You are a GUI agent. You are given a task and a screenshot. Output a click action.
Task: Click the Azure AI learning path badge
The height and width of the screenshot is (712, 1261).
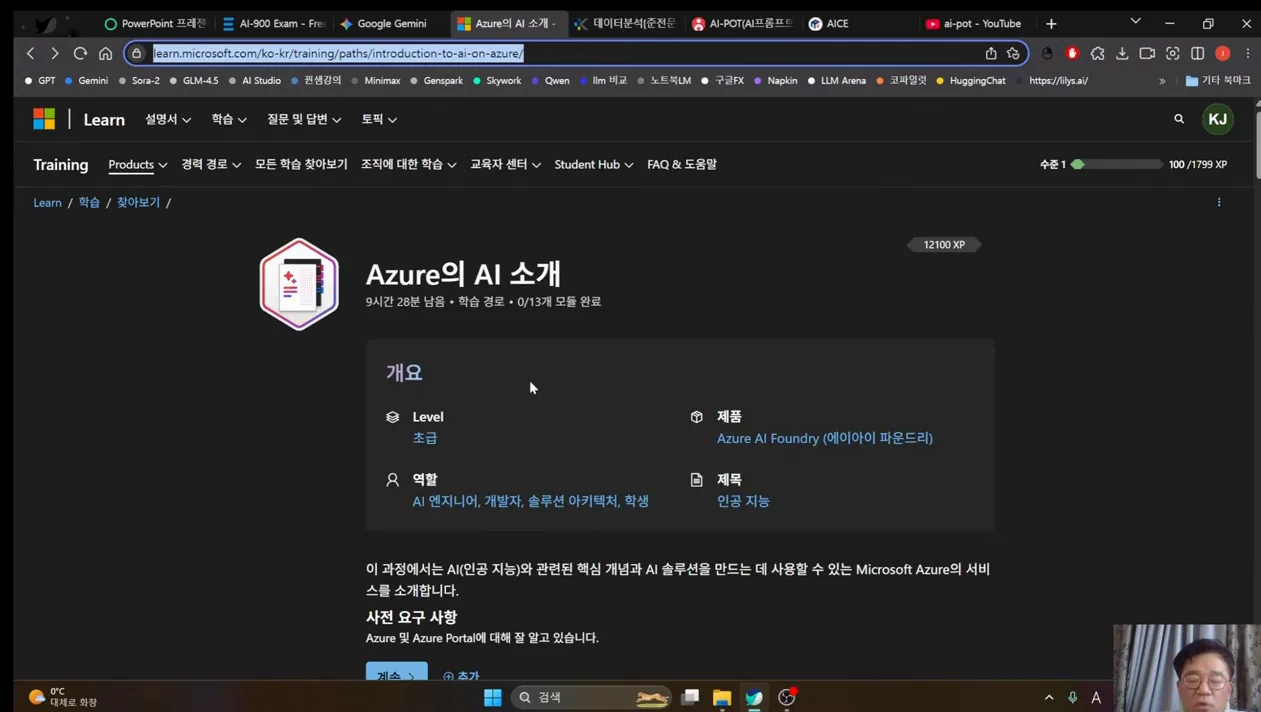[x=299, y=284]
